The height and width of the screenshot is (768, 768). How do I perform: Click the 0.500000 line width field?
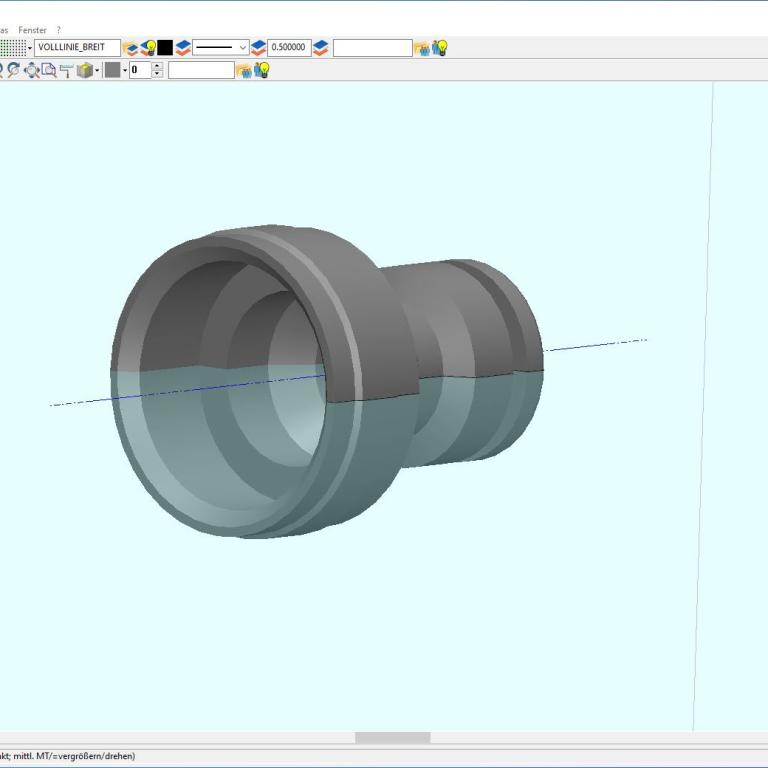point(289,48)
